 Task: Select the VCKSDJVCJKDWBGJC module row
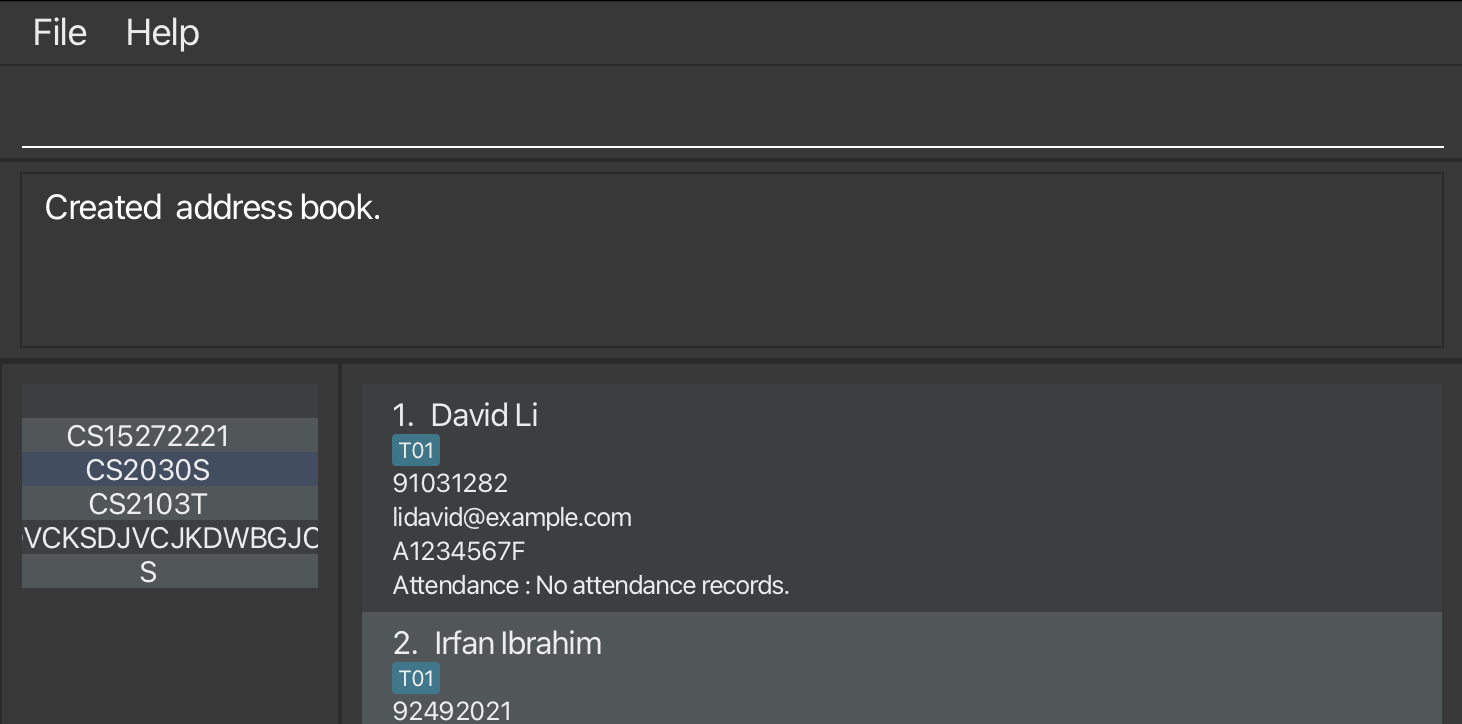170,538
